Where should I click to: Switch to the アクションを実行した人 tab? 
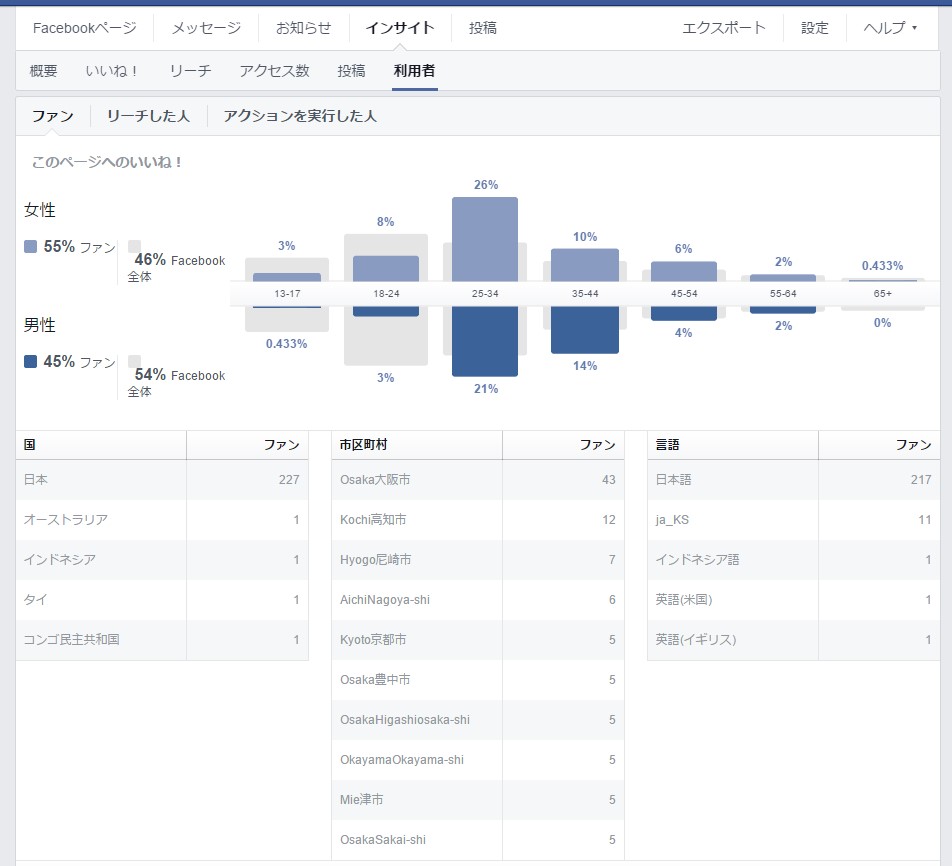[x=300, y=116]
